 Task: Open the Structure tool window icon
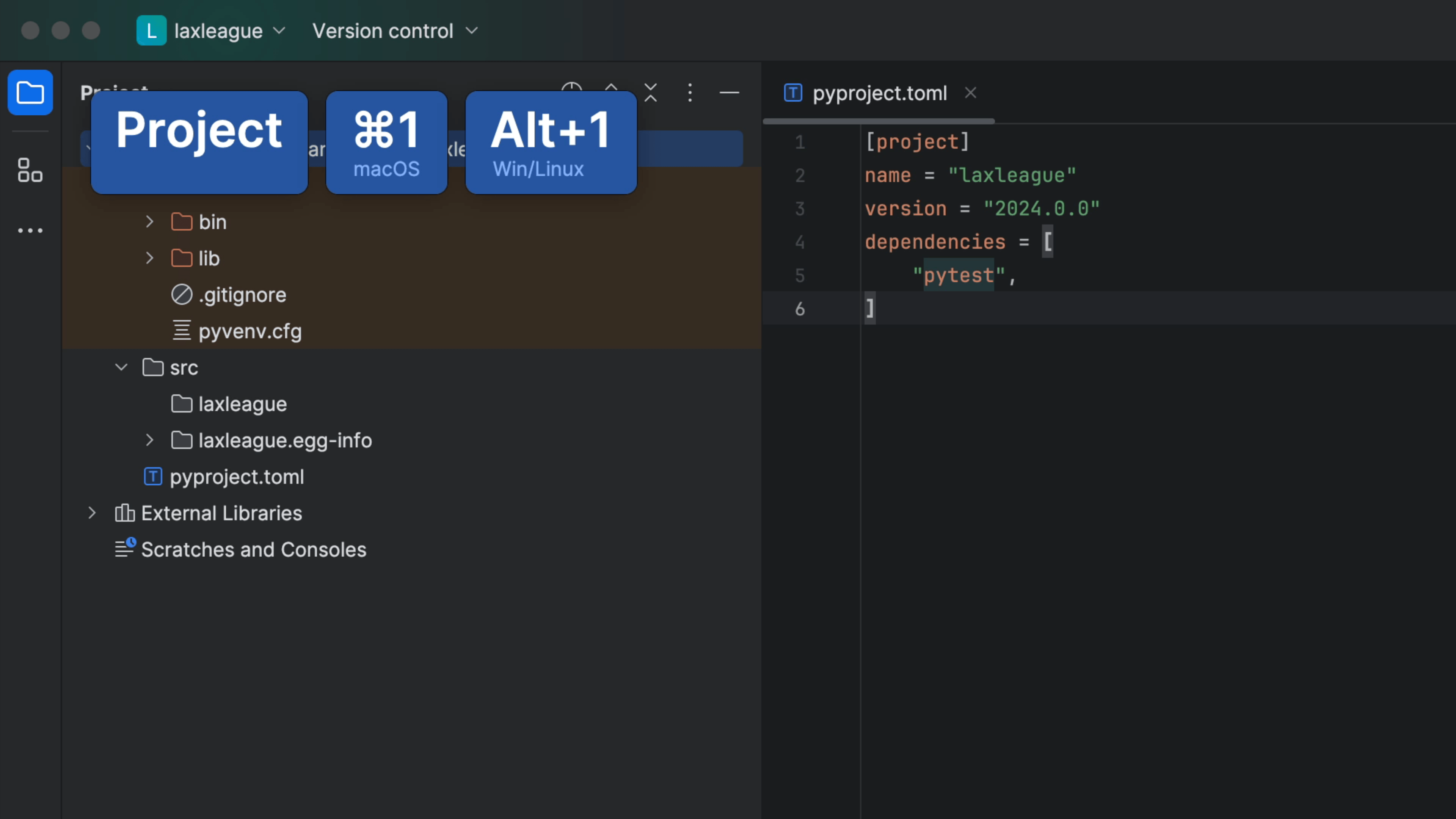[x=30, y=170]
